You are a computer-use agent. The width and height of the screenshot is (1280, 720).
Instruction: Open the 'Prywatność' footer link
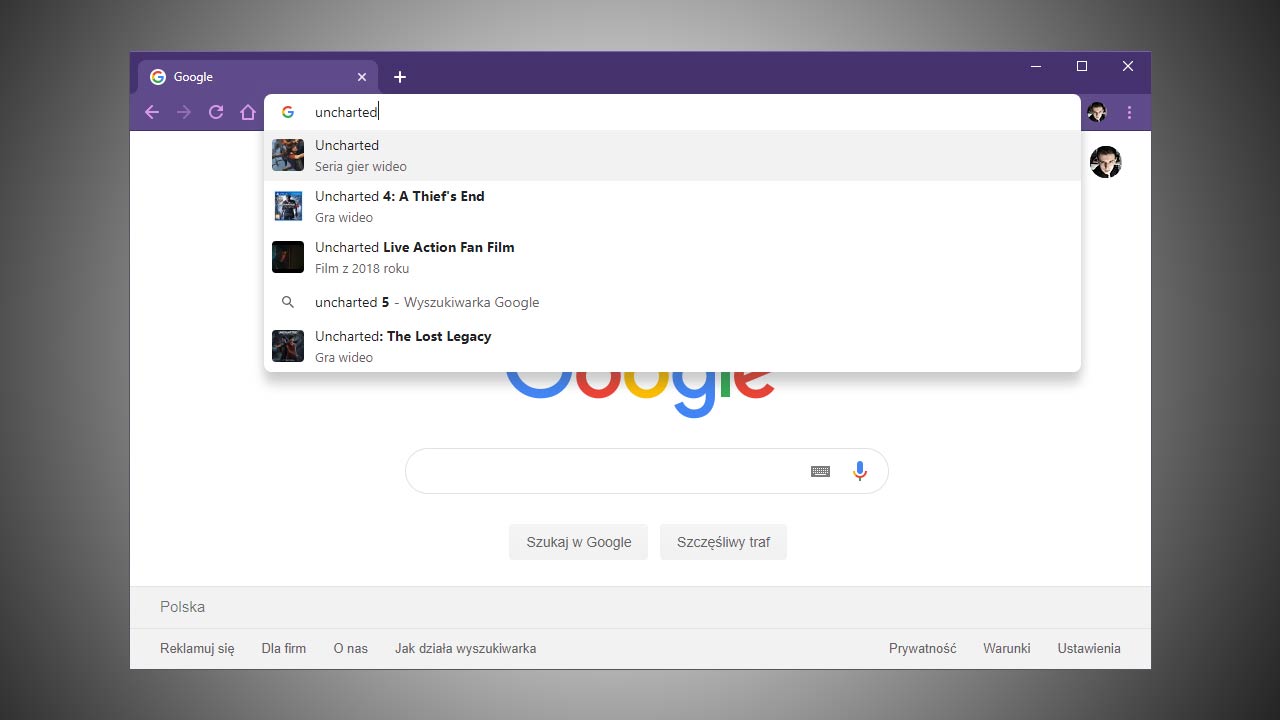[x=923, y=648]
